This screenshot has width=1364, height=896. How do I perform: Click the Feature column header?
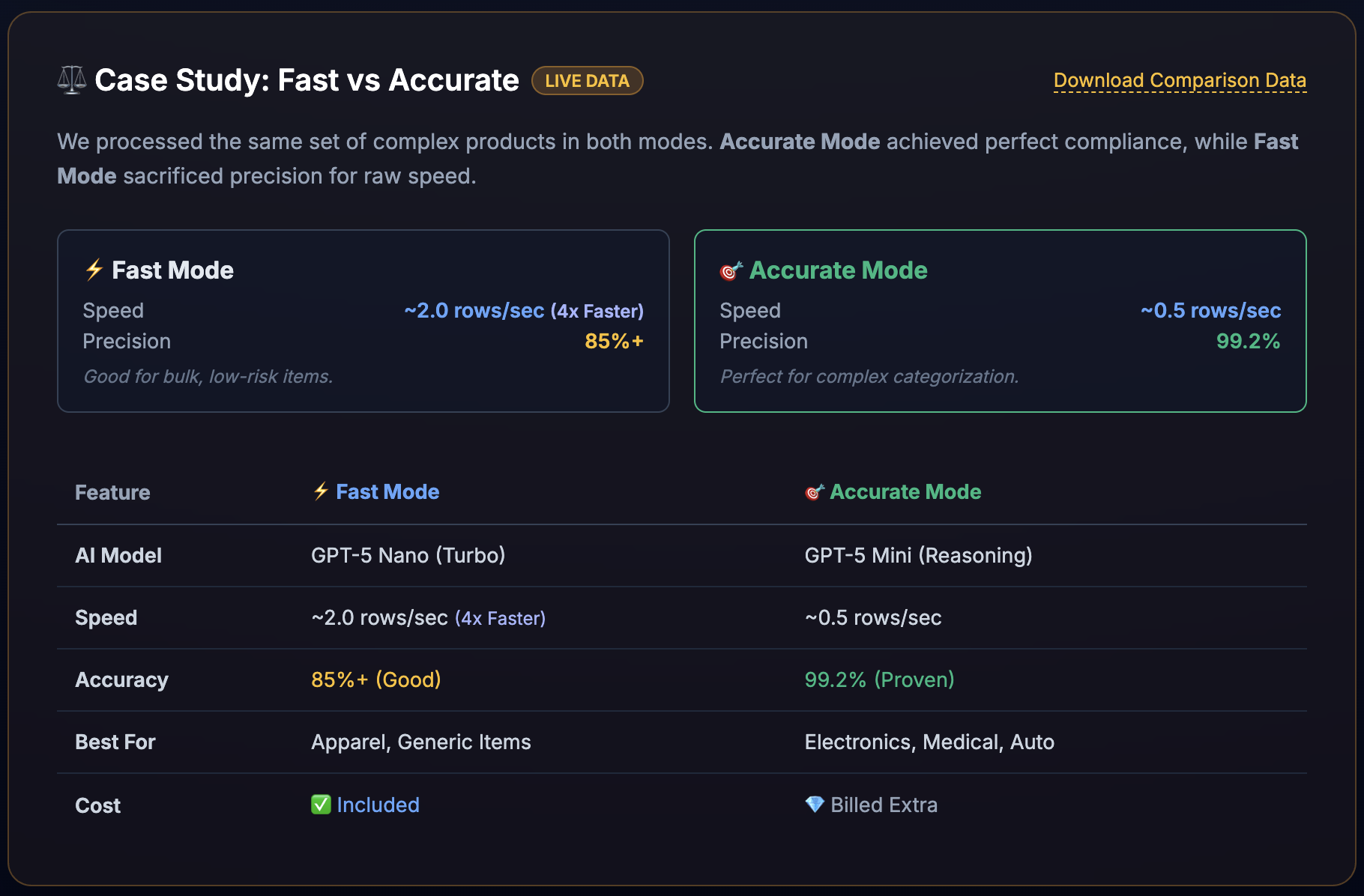[x=112, y=493]
